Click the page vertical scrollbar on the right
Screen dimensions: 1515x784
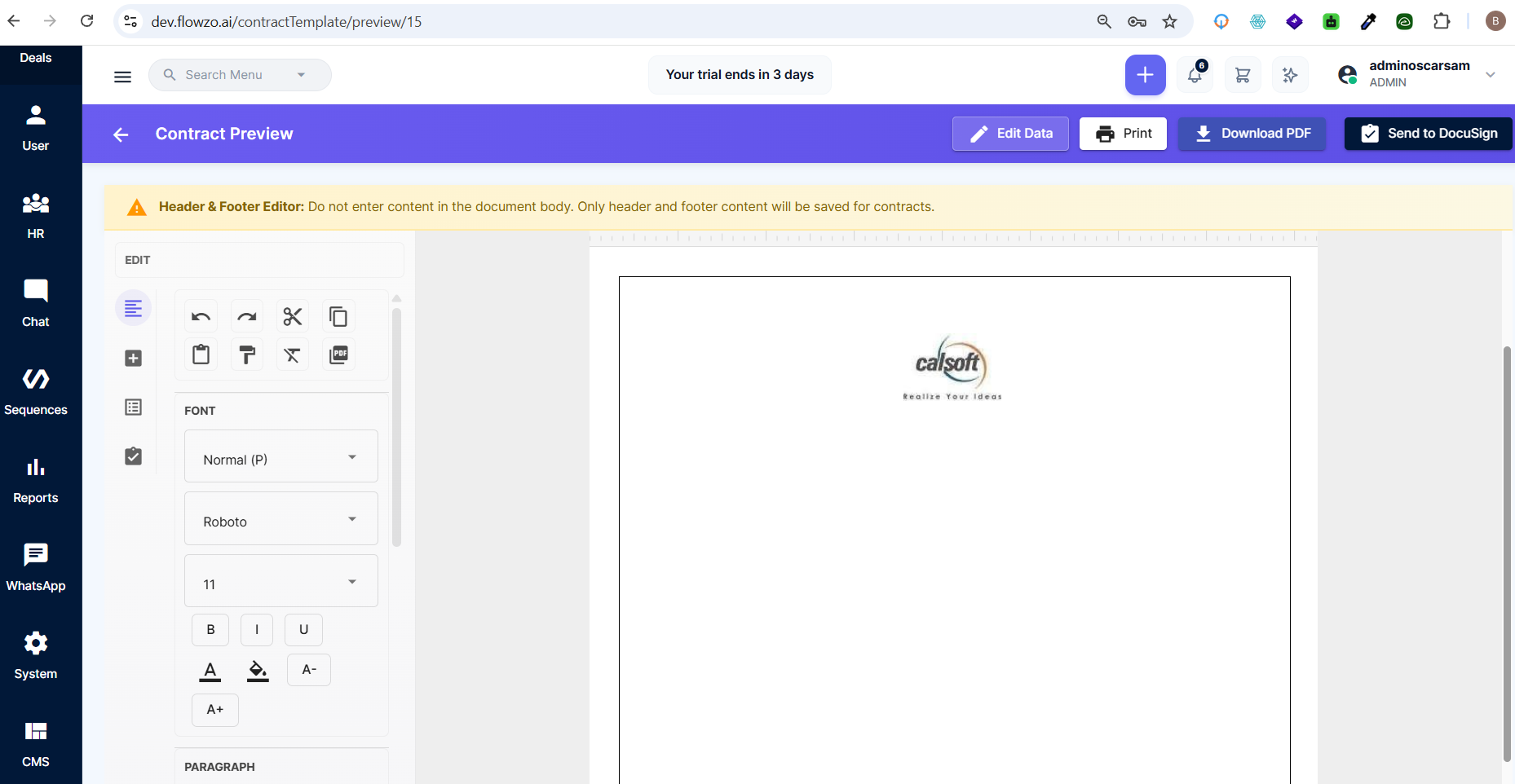click(1508, 554)
